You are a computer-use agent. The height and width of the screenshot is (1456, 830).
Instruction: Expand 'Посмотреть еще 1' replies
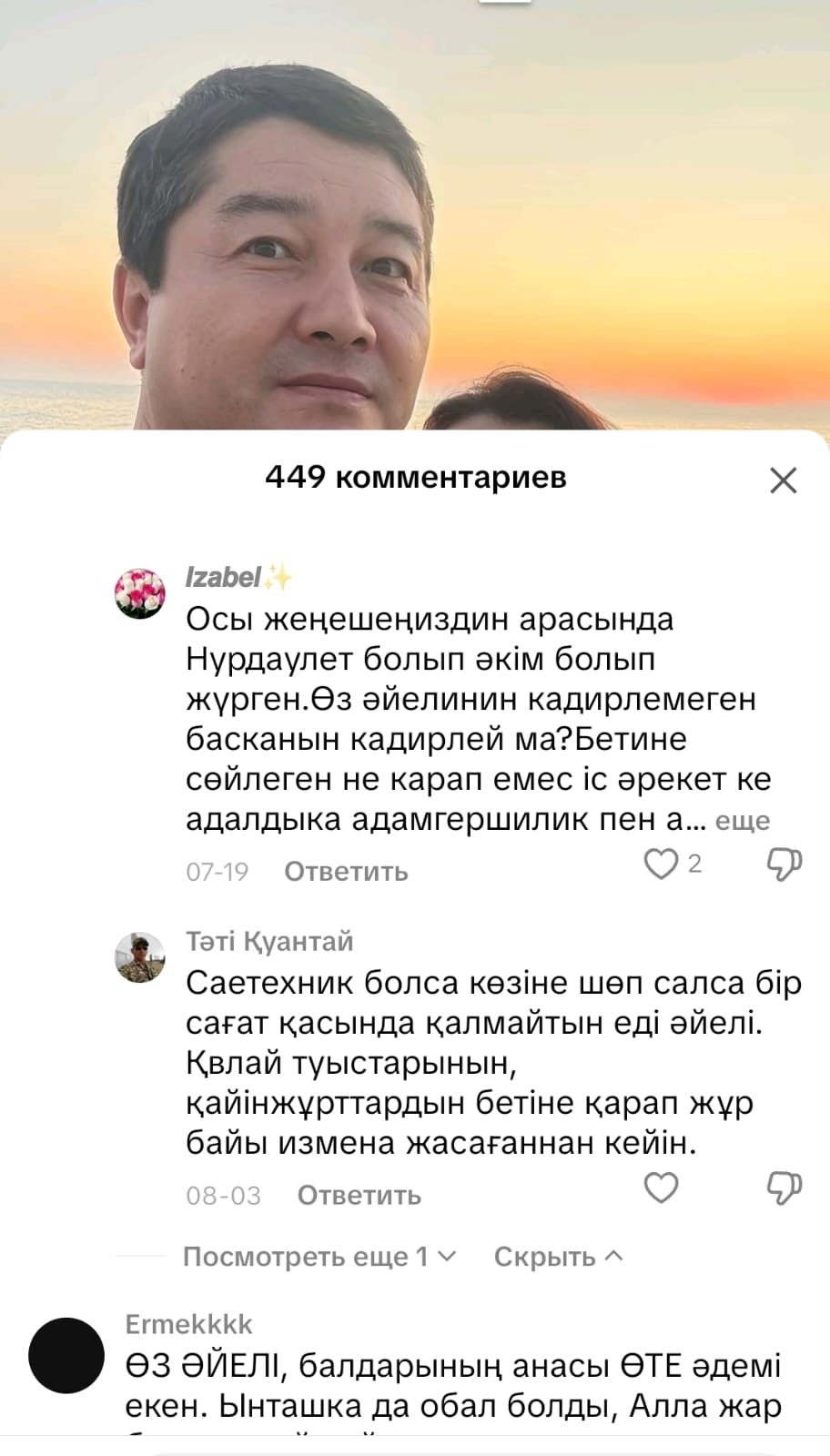coord(319,1257)
